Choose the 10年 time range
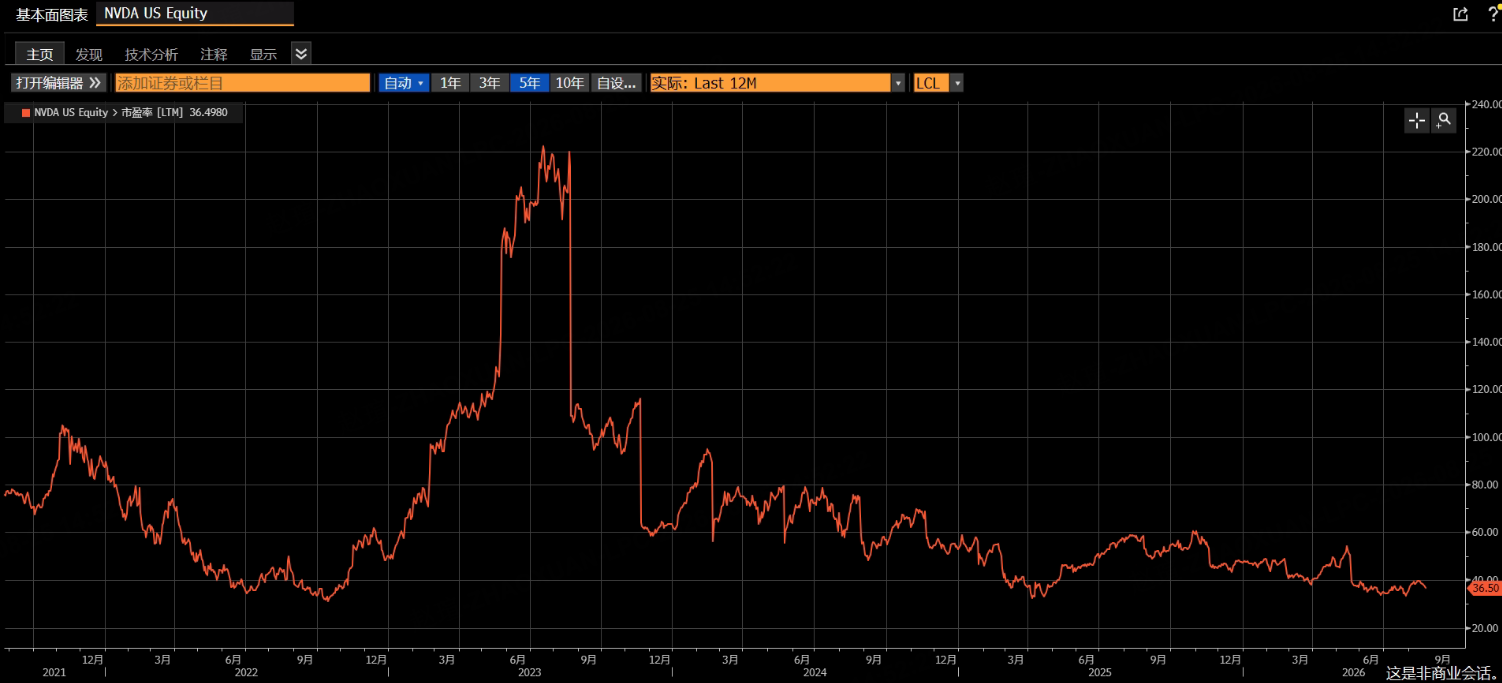1502x683 pixels. click(569, 83)
